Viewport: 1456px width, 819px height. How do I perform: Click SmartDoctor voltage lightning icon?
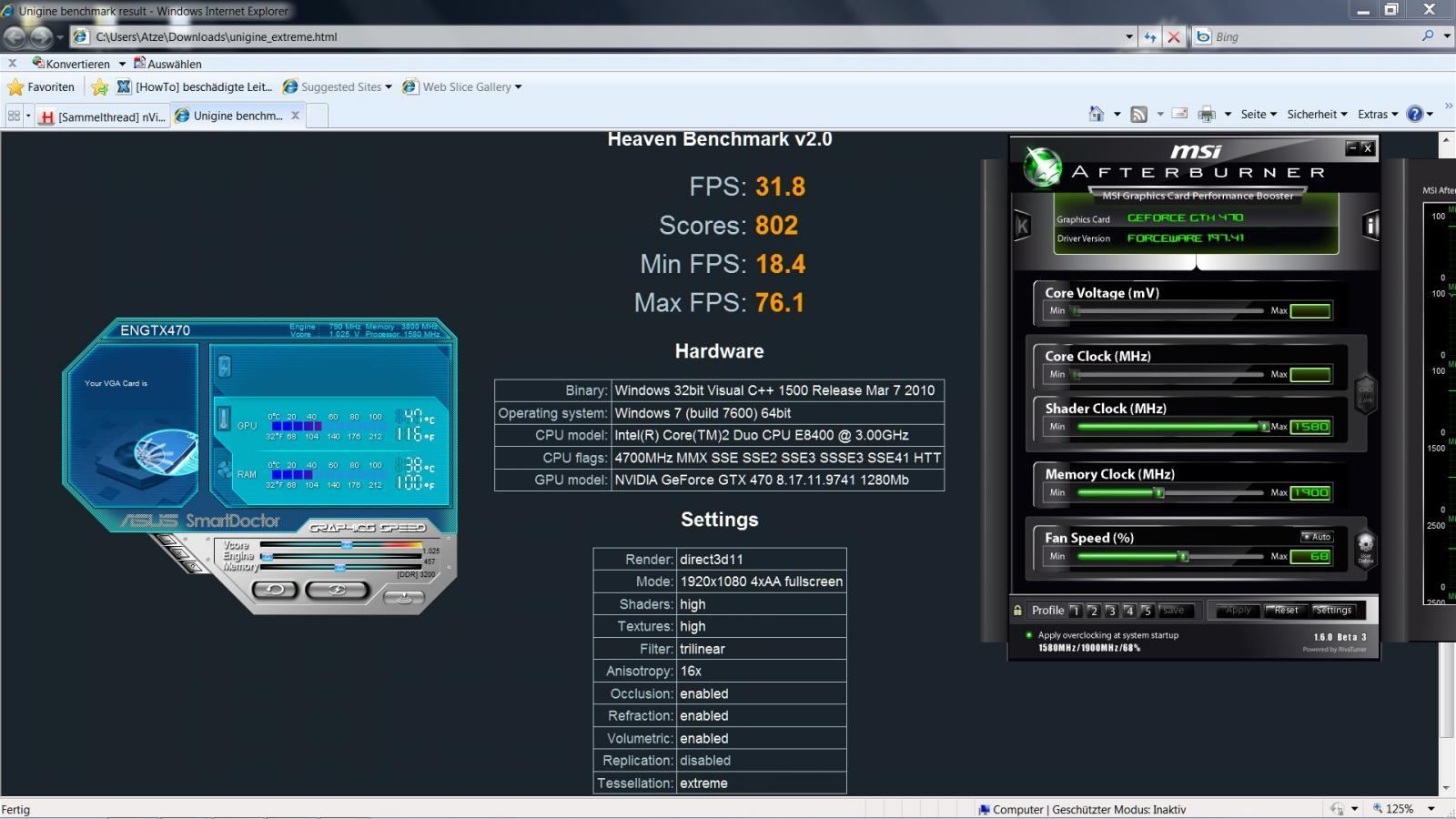[224, 366]
